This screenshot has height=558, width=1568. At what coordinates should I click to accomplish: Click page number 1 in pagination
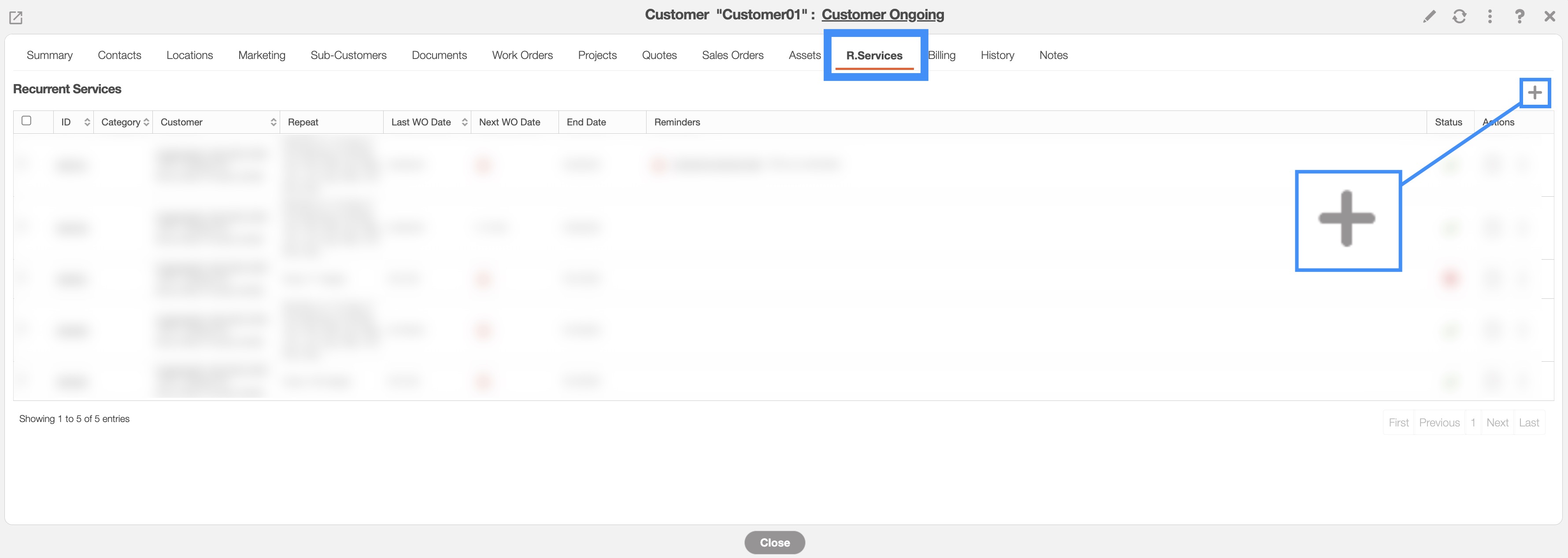(x=1472, y=422)
